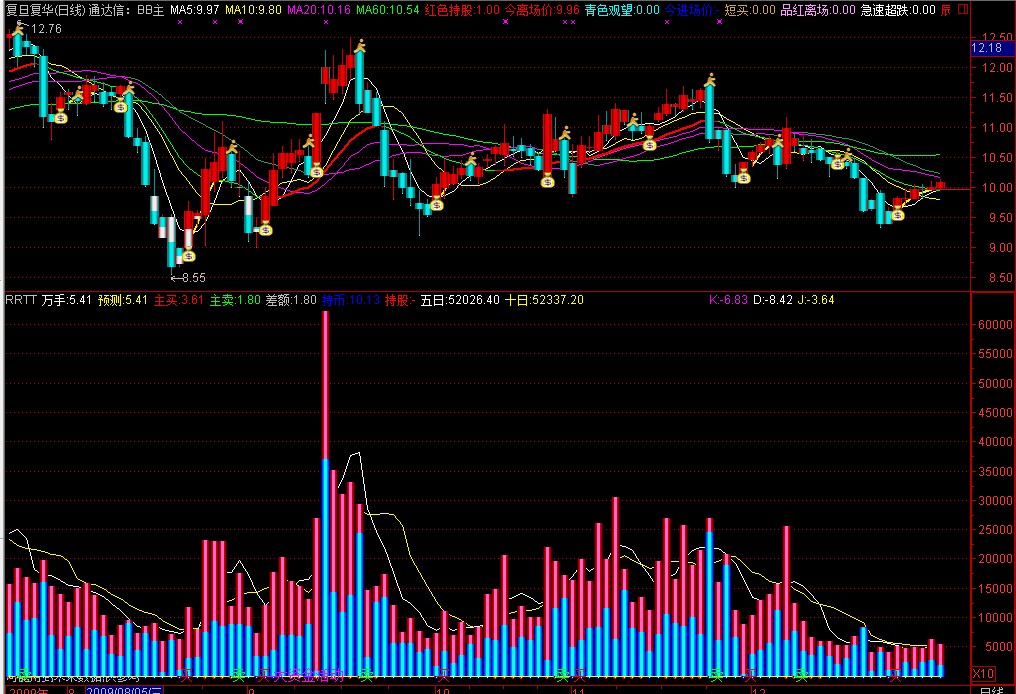The width and height of the screenshot is (1016, 694).
Task: Click the 差额:1.80 value
Action: (x=291, y=300)
